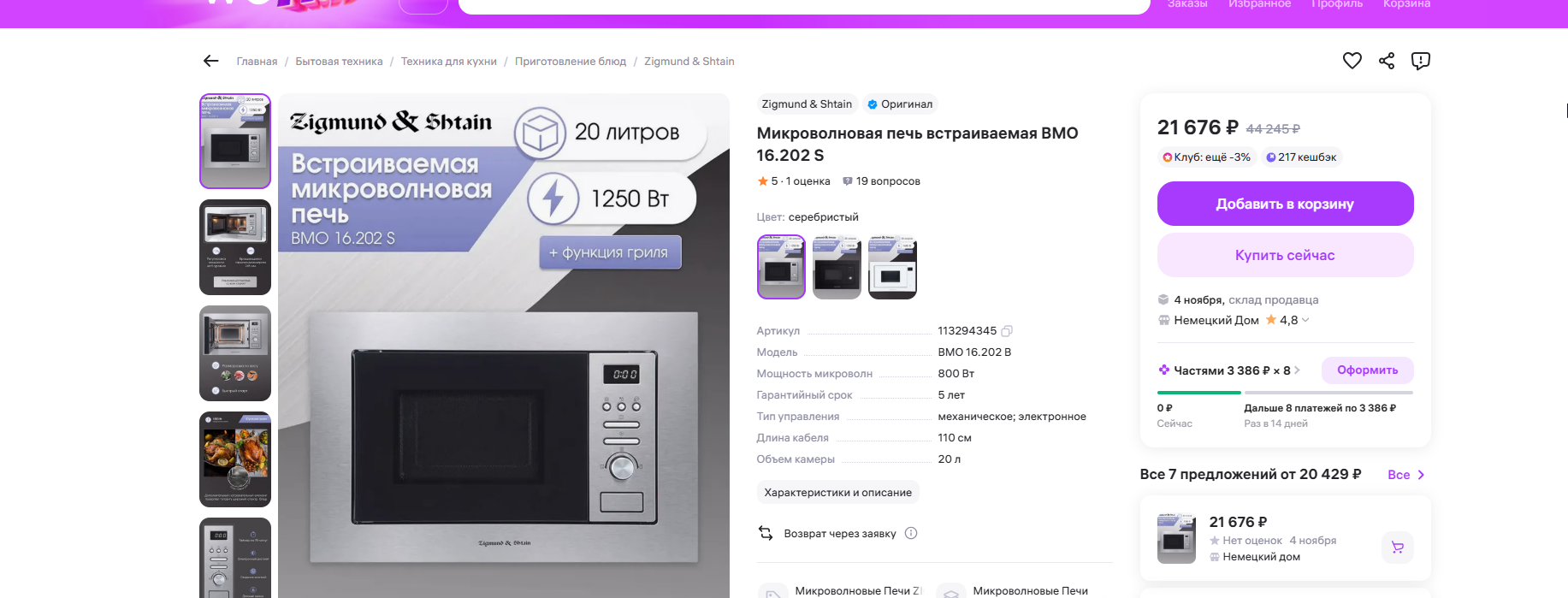Select the silver color variant
The image size is (1568, 598).
[781, 267]
